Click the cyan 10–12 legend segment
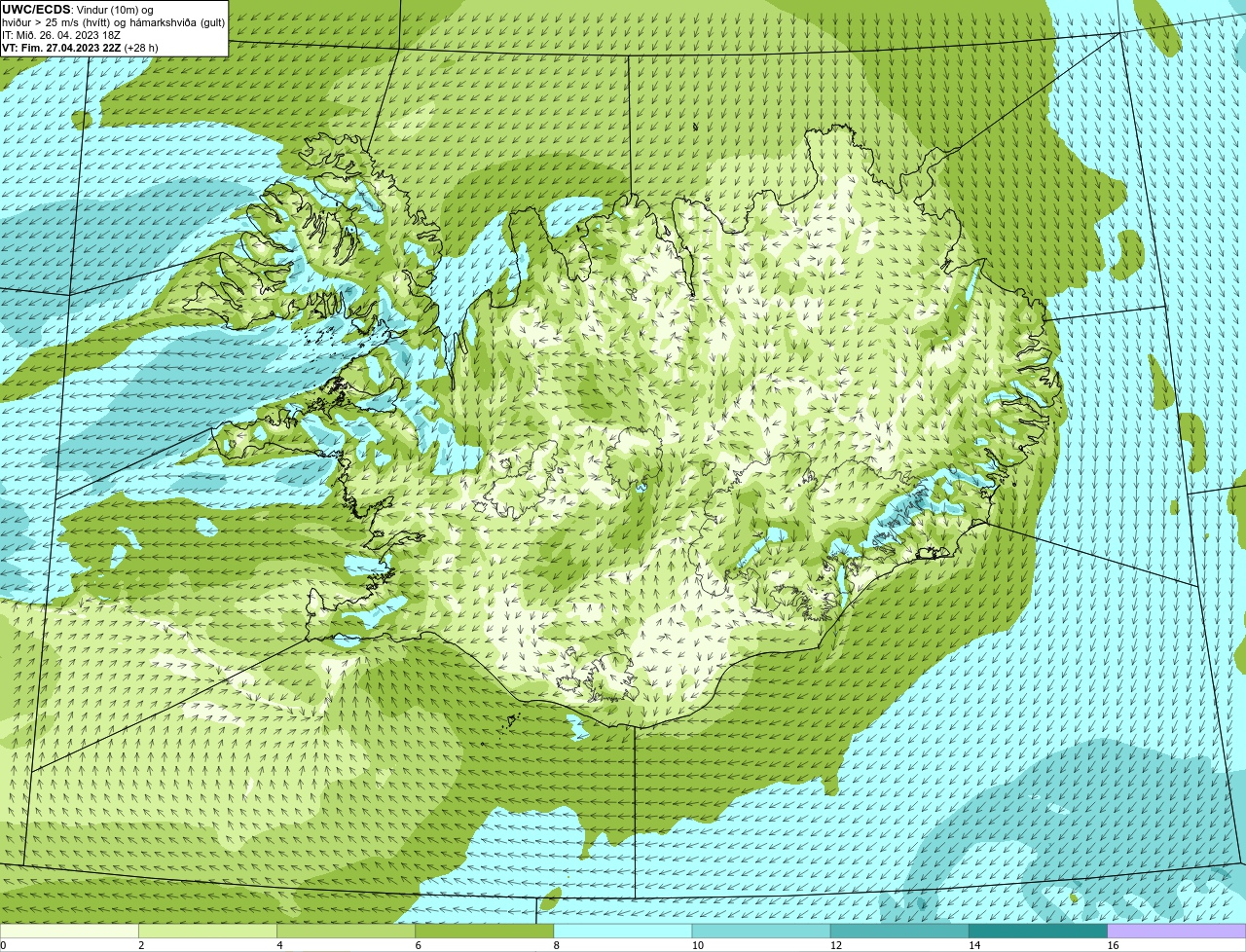The image size is (1246, 952). [x=761, y=932]
